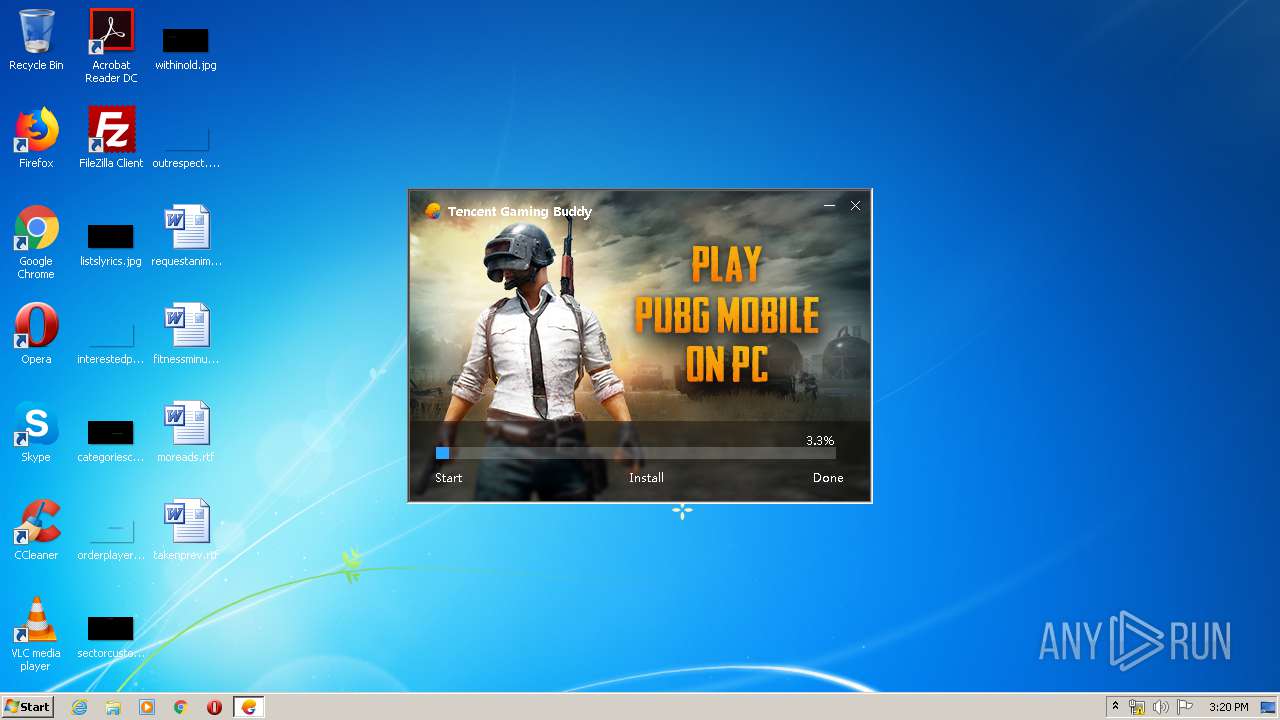Click the Install stage label
1280x720 pixels.
646,478
